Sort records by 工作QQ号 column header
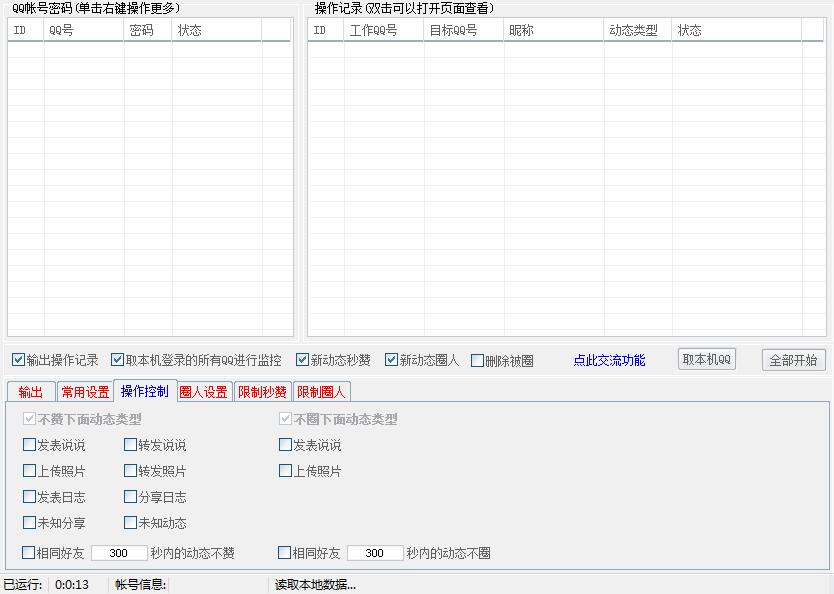The height and width of the screenshot is (594, 834). coord(383,30)
